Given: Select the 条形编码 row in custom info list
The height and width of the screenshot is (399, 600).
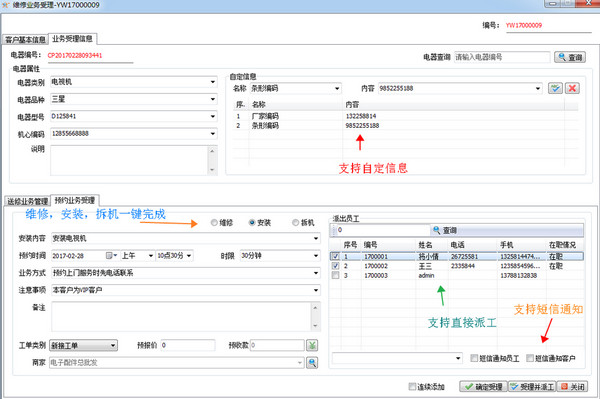Looking at the screenshot, I should pyautogui.click(x=406, y=125).
